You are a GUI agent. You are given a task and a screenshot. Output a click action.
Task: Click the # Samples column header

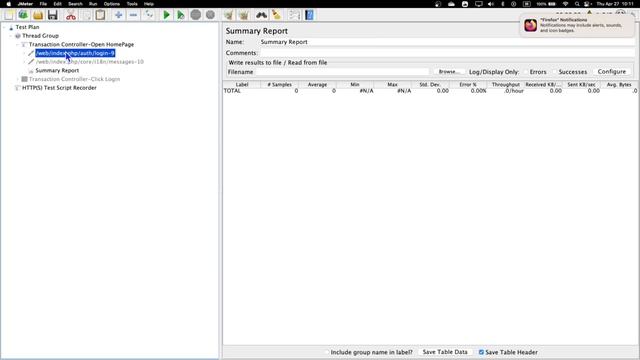280,84
